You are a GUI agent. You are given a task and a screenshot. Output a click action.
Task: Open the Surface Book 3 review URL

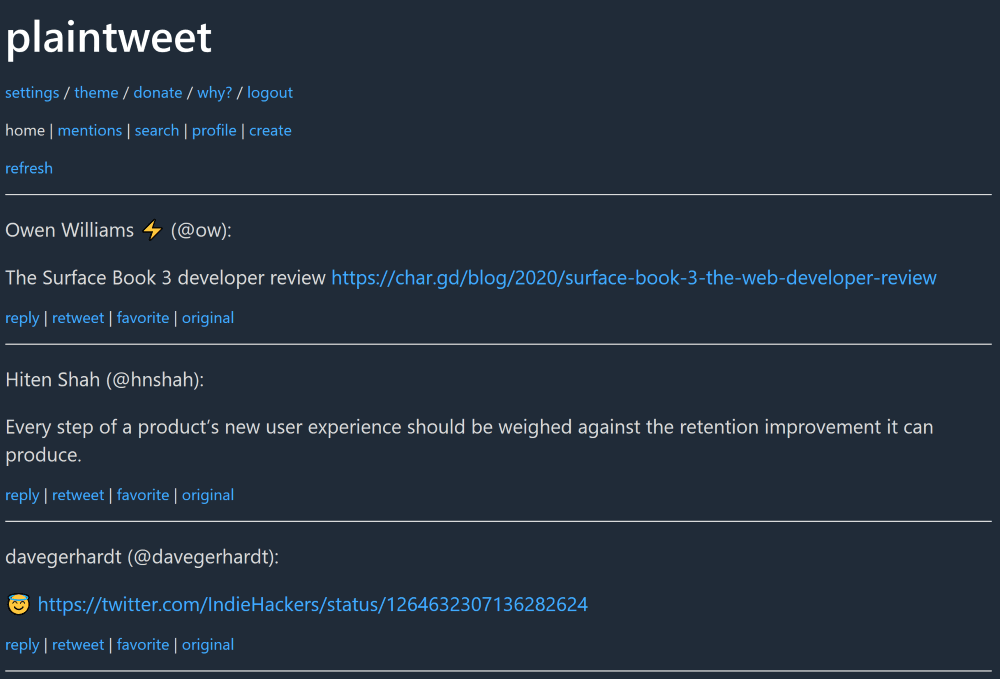[633, 278]
